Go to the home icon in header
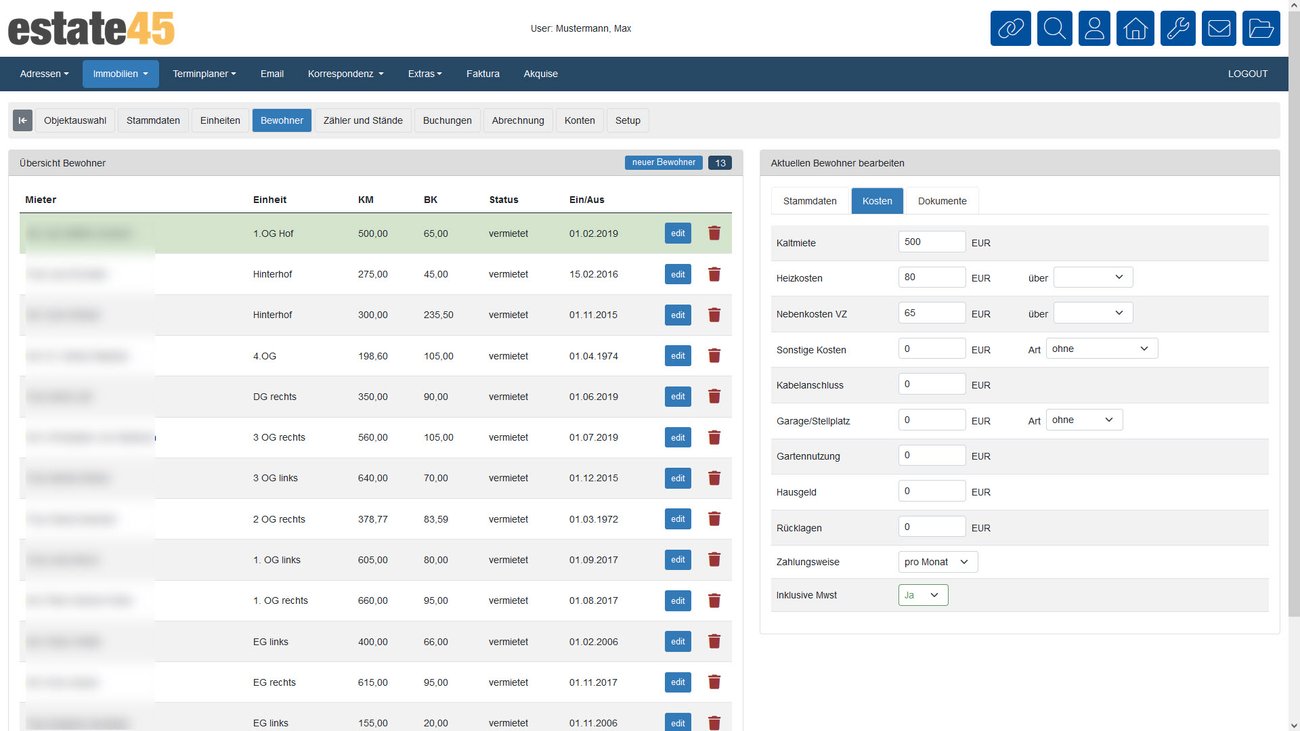 pyautogui.click(x=1135, y=28)
